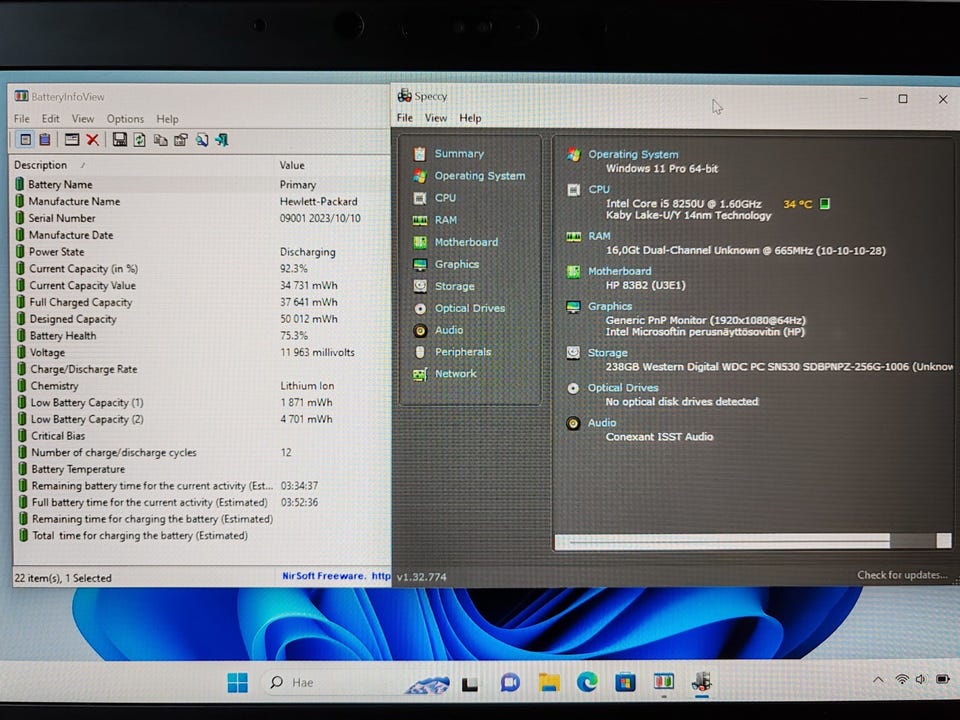Select the Battery Health row
Image resolution: width=960 pixels, height=720 pixels.
(62, 336)
